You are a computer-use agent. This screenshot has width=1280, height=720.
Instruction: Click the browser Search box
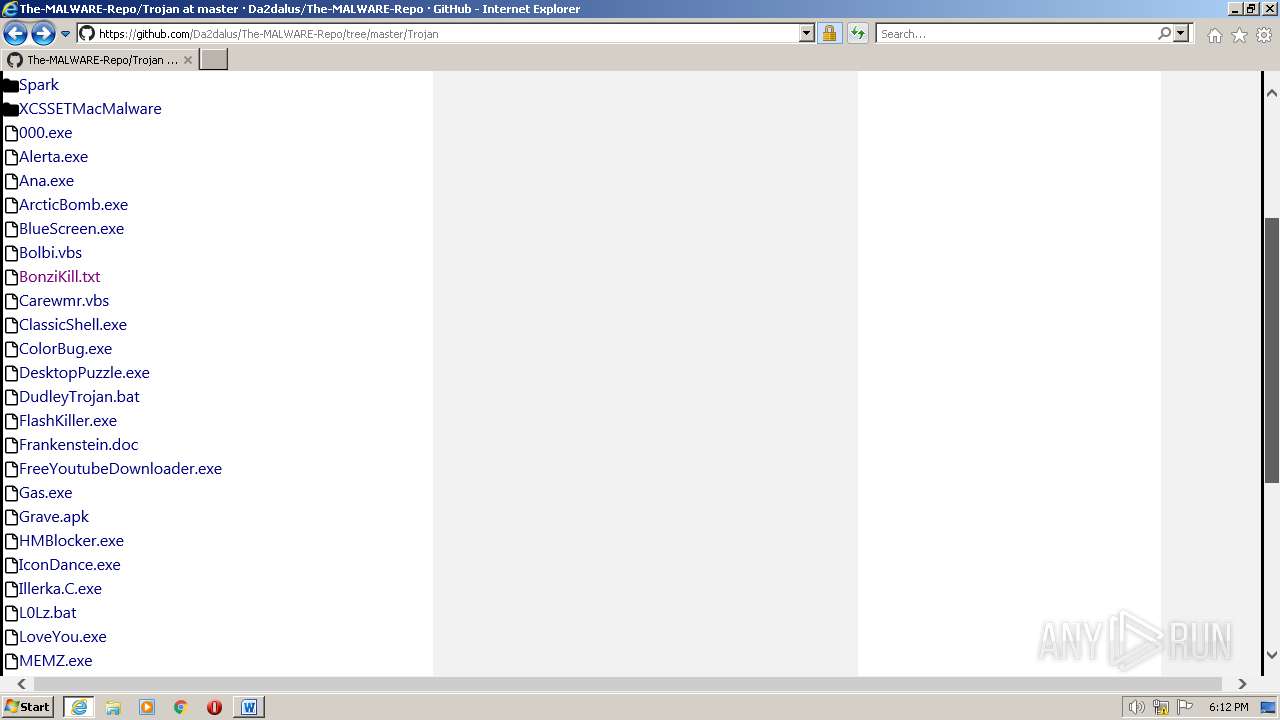click(1016, 33)
